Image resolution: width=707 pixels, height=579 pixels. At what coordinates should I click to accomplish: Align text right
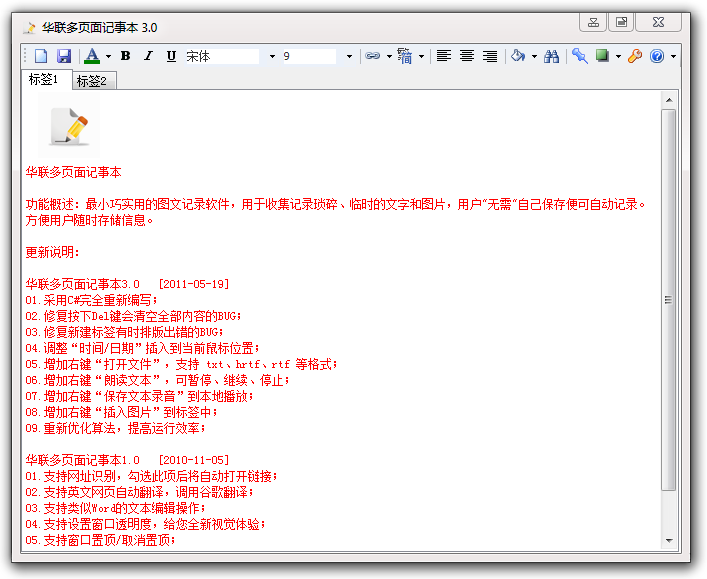(490, 56)
